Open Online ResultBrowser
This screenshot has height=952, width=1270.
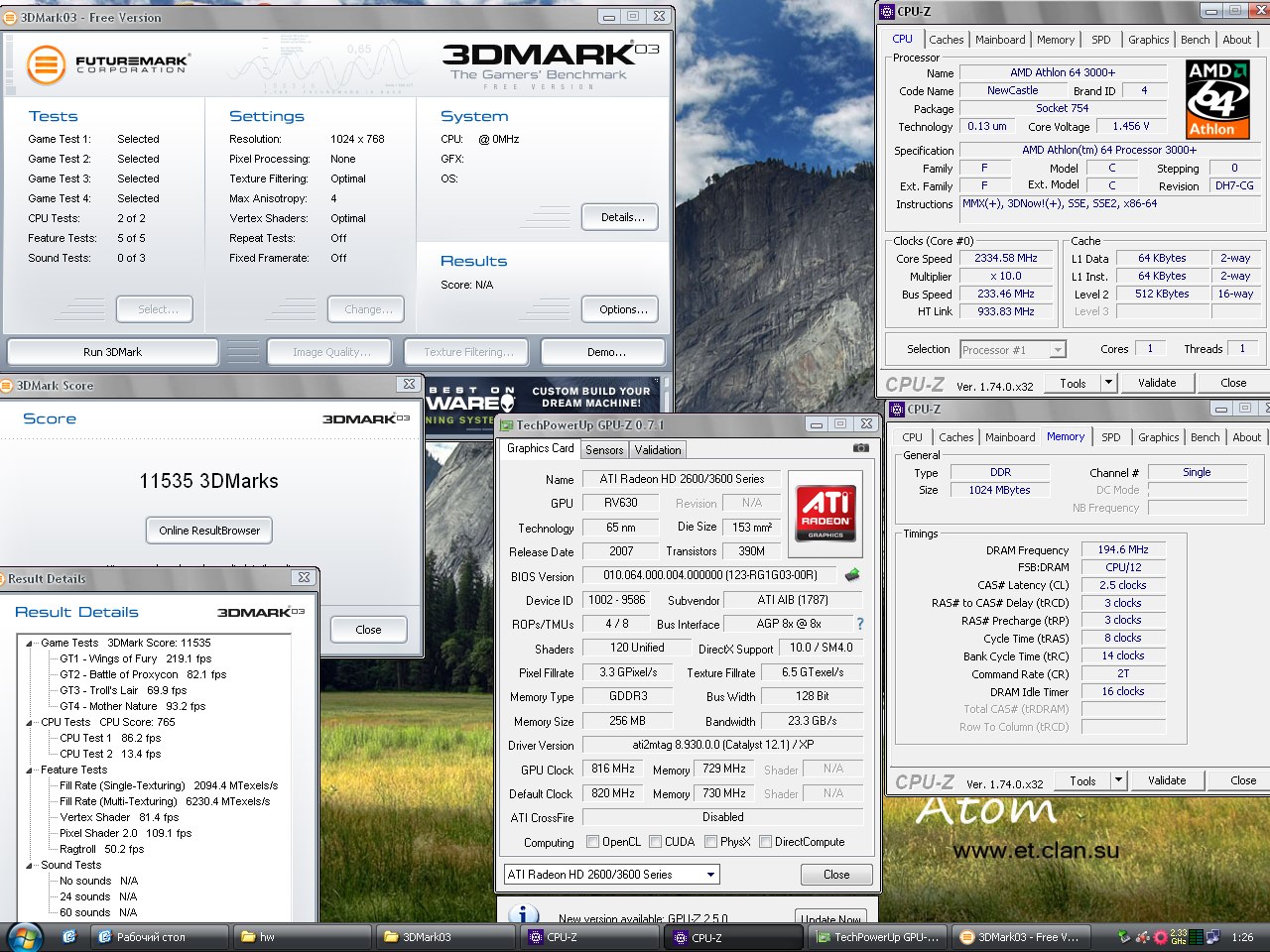[209, 531]
